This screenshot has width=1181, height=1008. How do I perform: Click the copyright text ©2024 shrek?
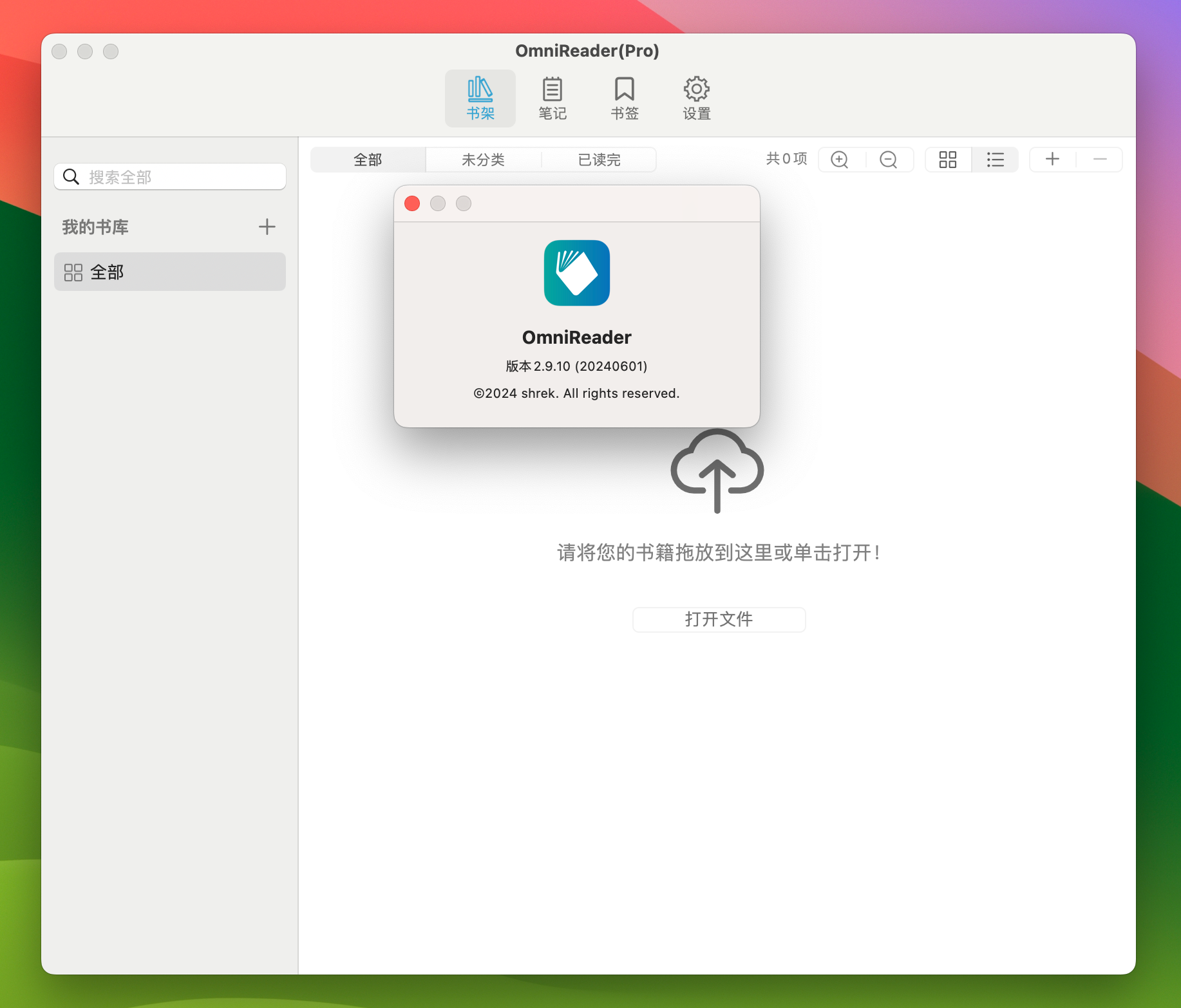[577, 393]
